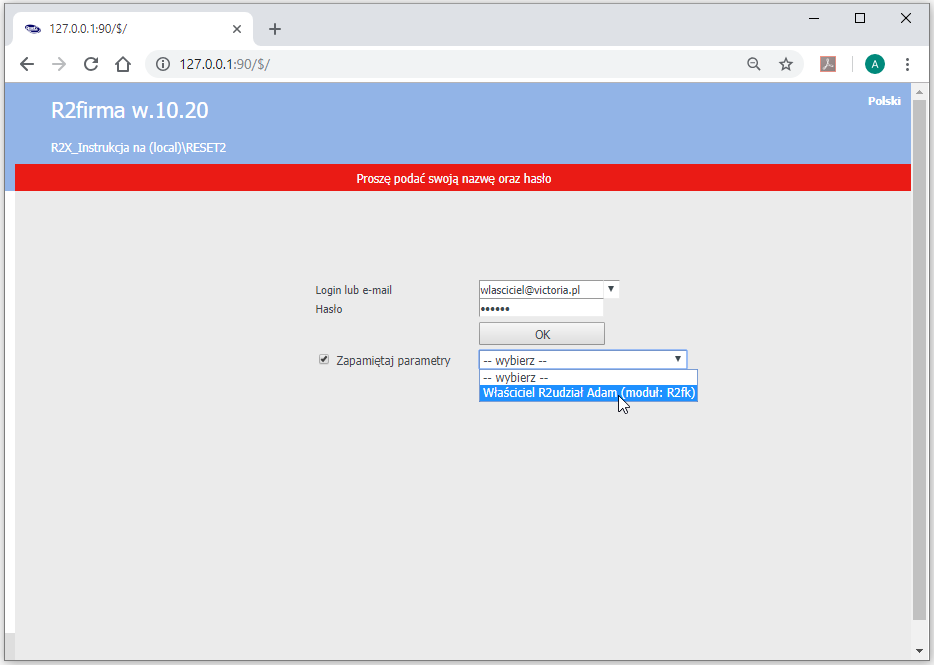Select the 127.0.0.1:90/$/ tab
The width and height of the screenshot is (934, 665).
pos(133,29)
